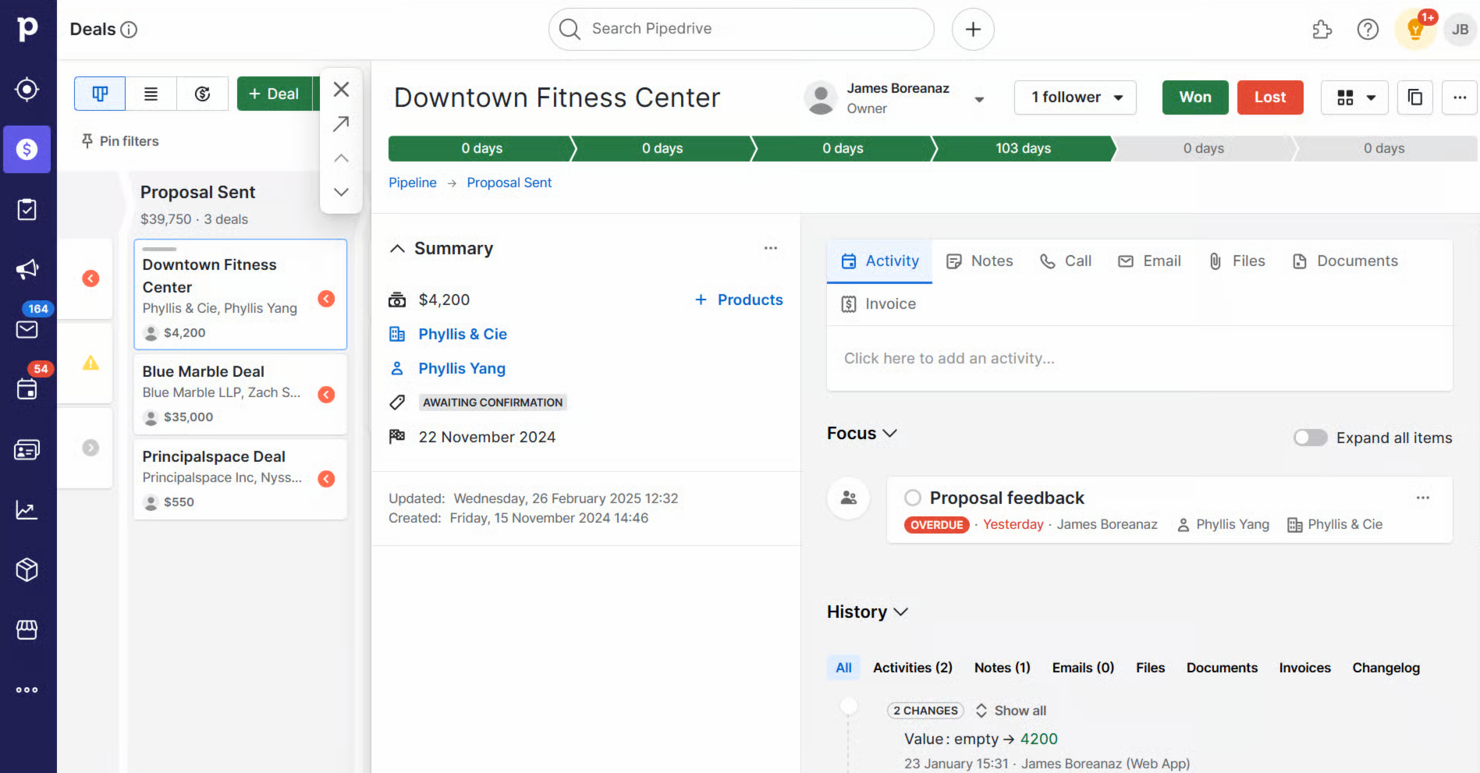This screenshot has height=773, width=1480.
Task: Mark the deal as Lost
Action: click(1270, 97)
